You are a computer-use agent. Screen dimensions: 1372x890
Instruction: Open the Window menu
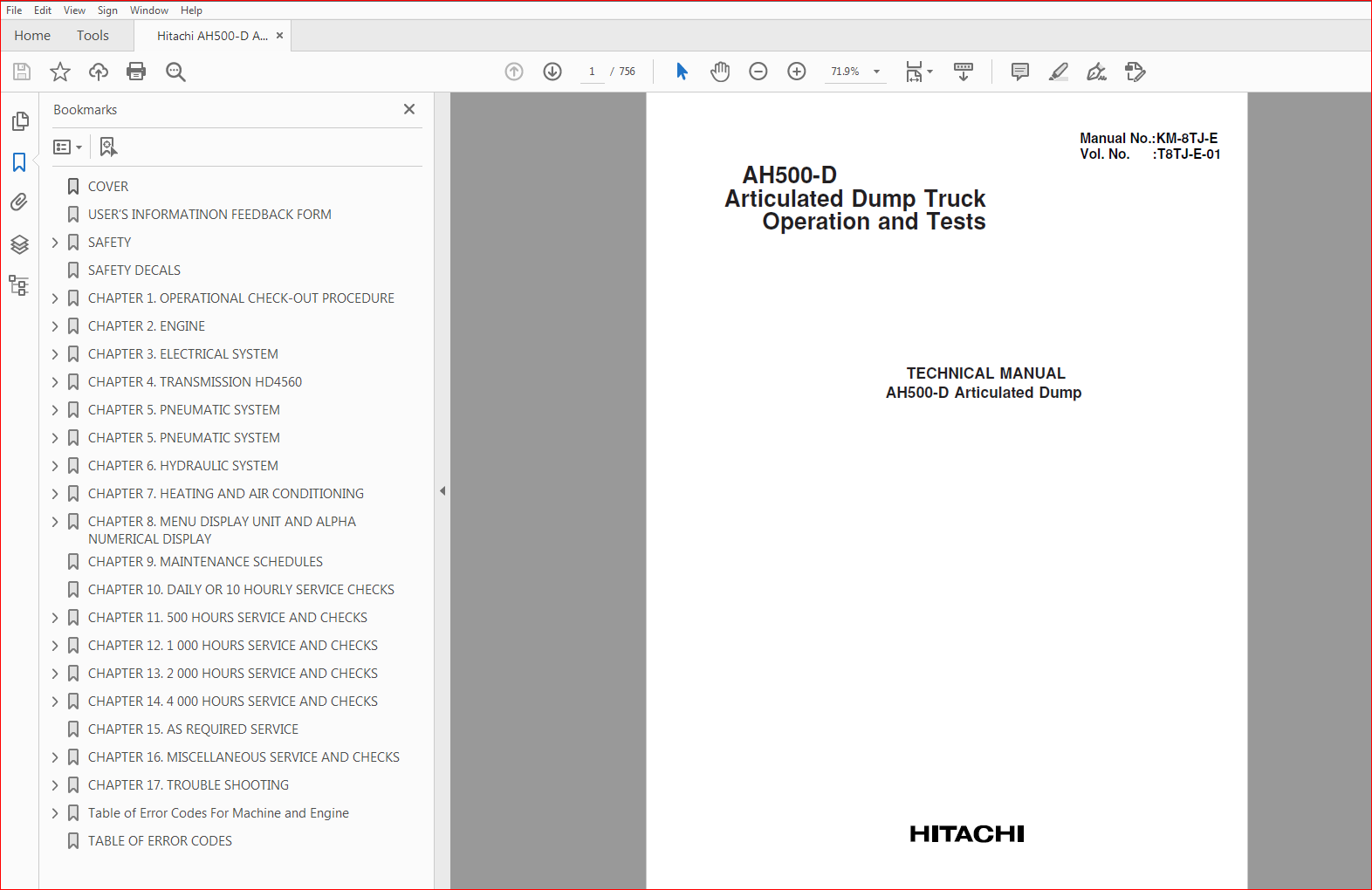tap(149, 10)
